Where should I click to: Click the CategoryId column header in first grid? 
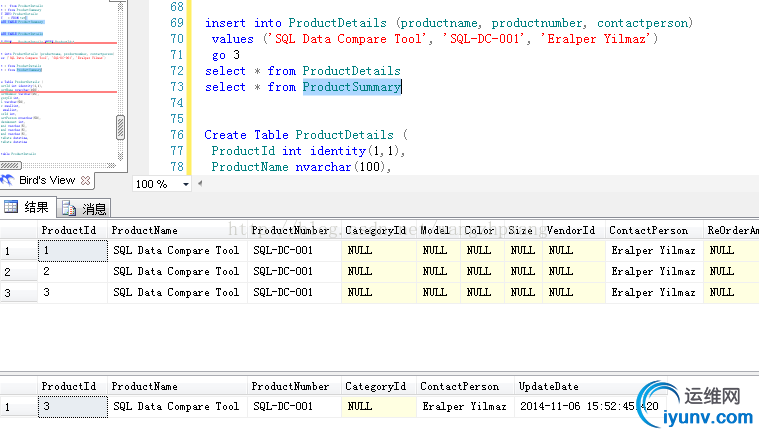coord(379,230)
